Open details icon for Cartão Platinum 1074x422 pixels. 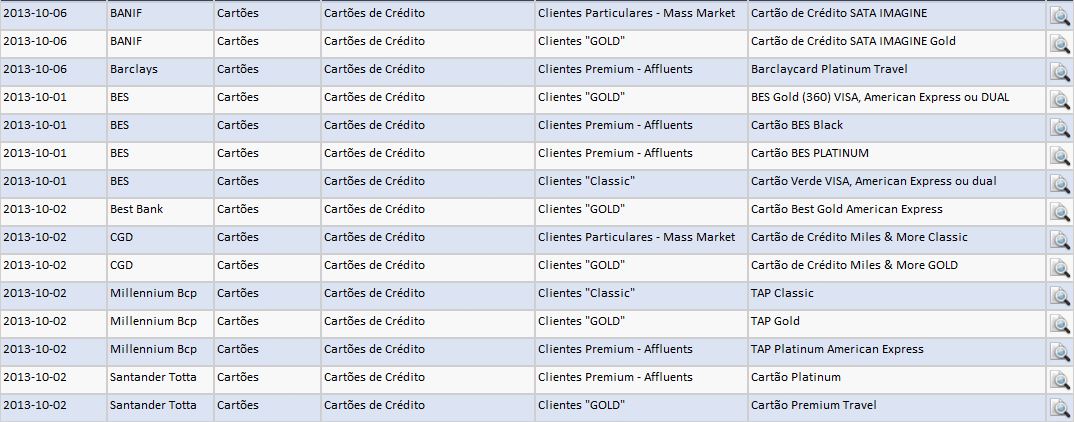pos(1059,380)
